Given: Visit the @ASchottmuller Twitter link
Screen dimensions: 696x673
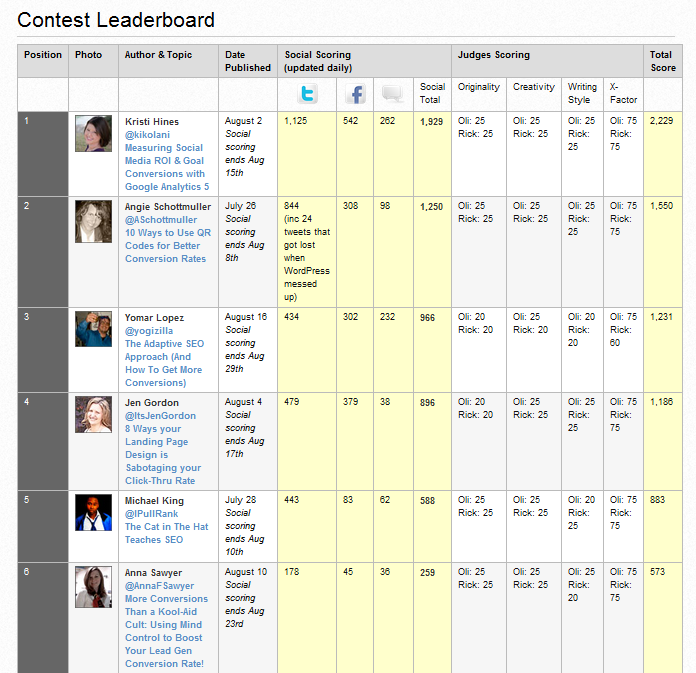Looking at the screenshot, I should pyautogui.click(x=161, y=220).
